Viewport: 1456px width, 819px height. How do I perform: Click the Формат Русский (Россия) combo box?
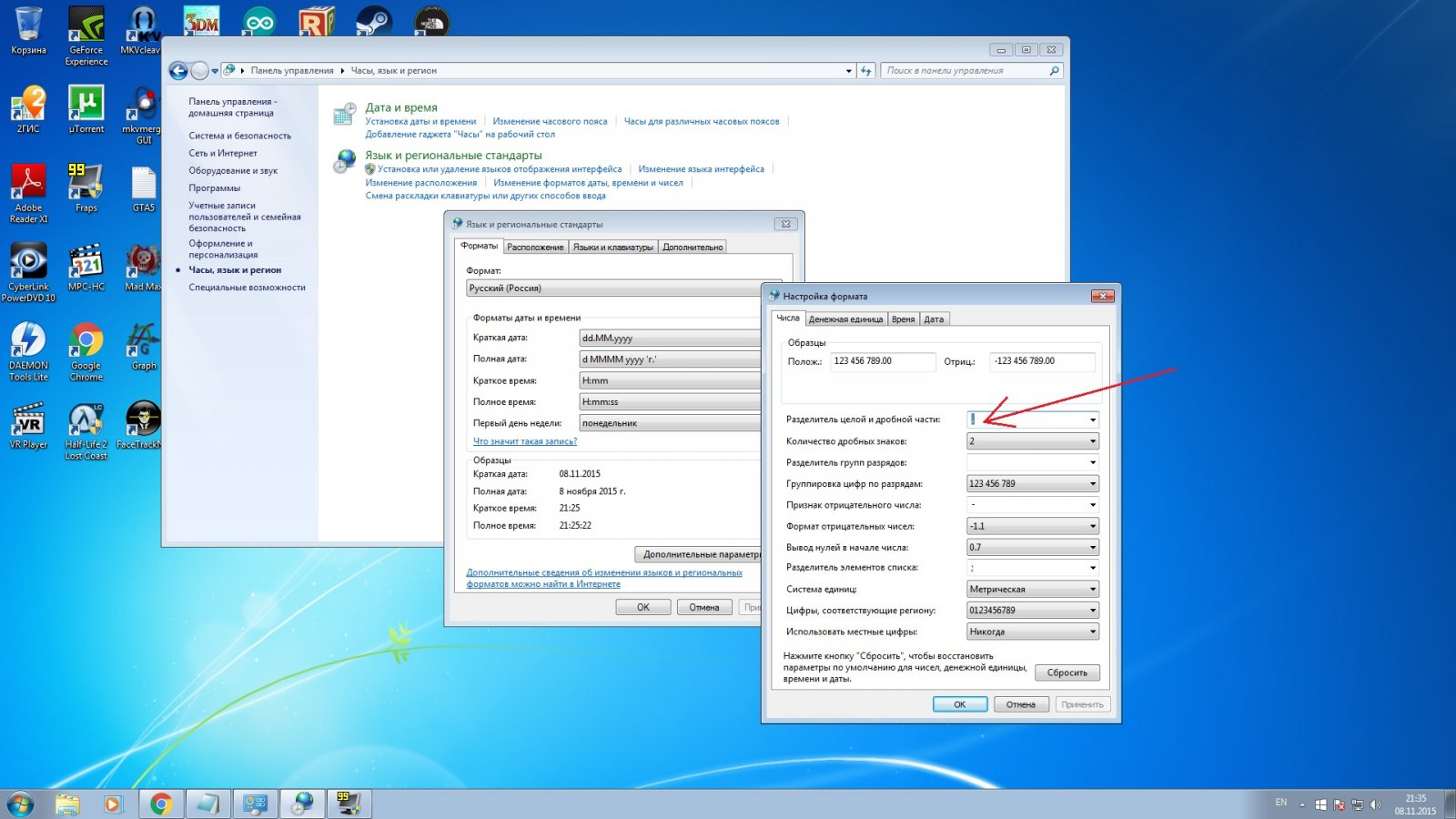[x=614, y=288]
